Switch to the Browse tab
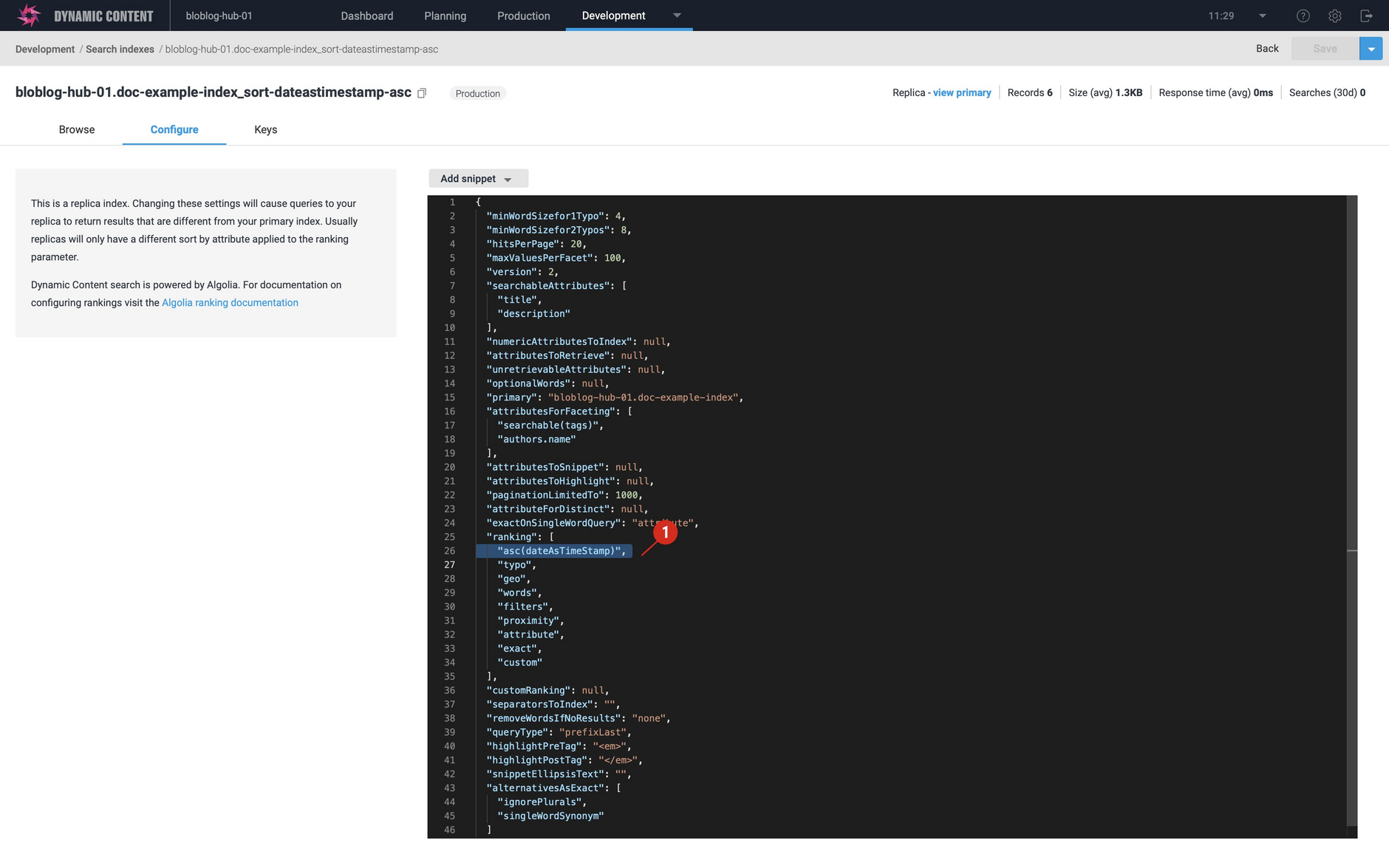 point(77,129)
